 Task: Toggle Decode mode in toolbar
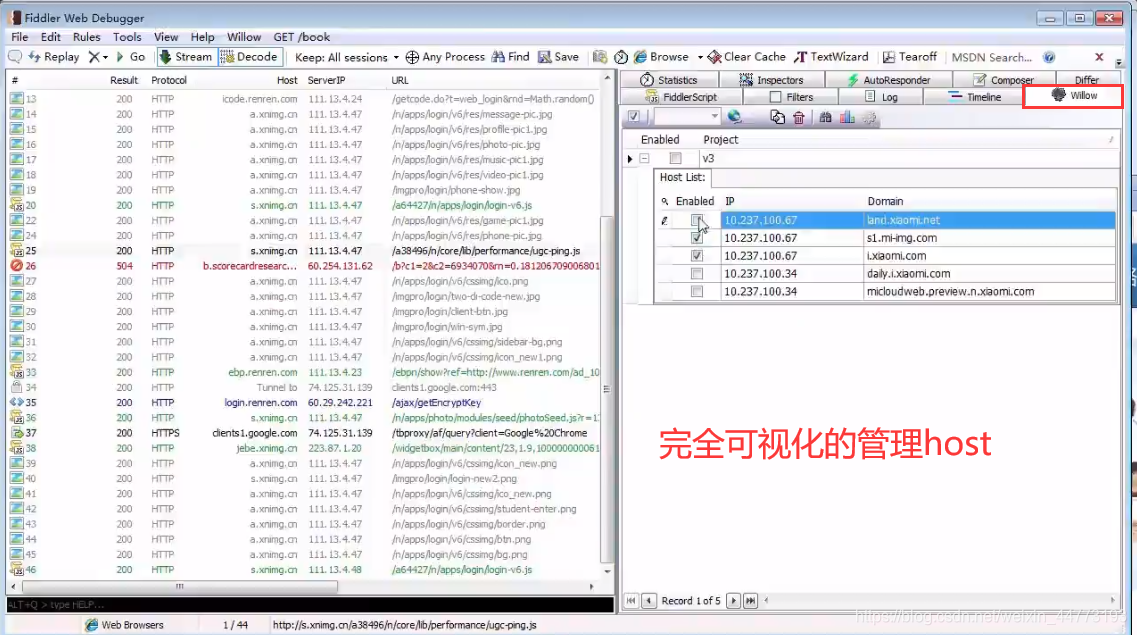[249, 57]
